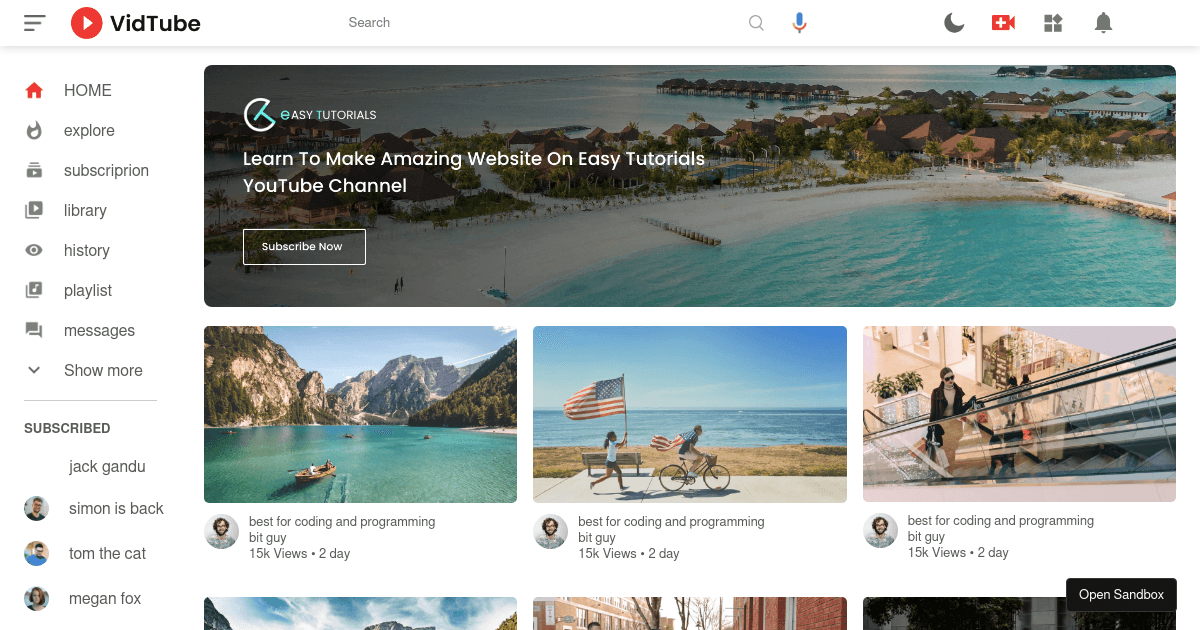Open the create video camera icon

click(1003, 23)
